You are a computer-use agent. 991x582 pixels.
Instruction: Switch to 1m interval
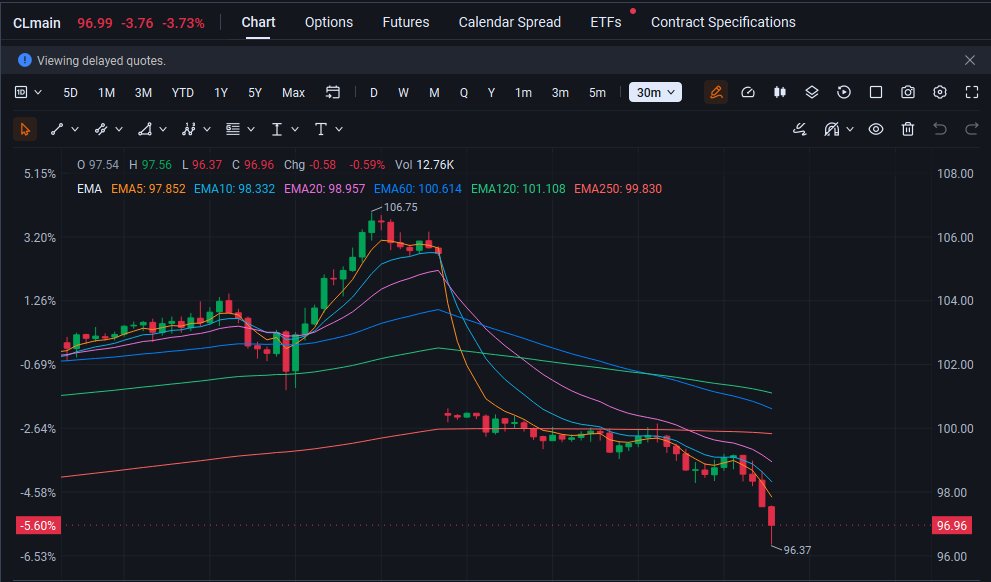tap(523, 92)
